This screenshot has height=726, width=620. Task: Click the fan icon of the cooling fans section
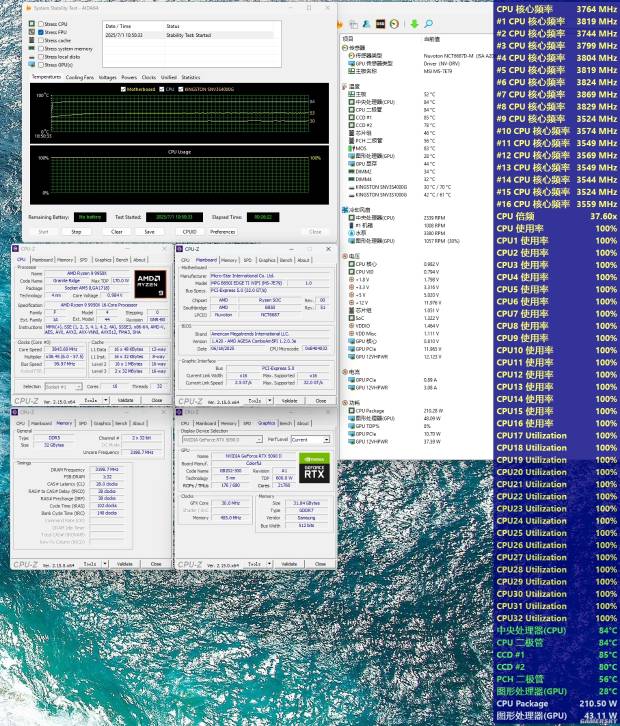pos(345,210)
